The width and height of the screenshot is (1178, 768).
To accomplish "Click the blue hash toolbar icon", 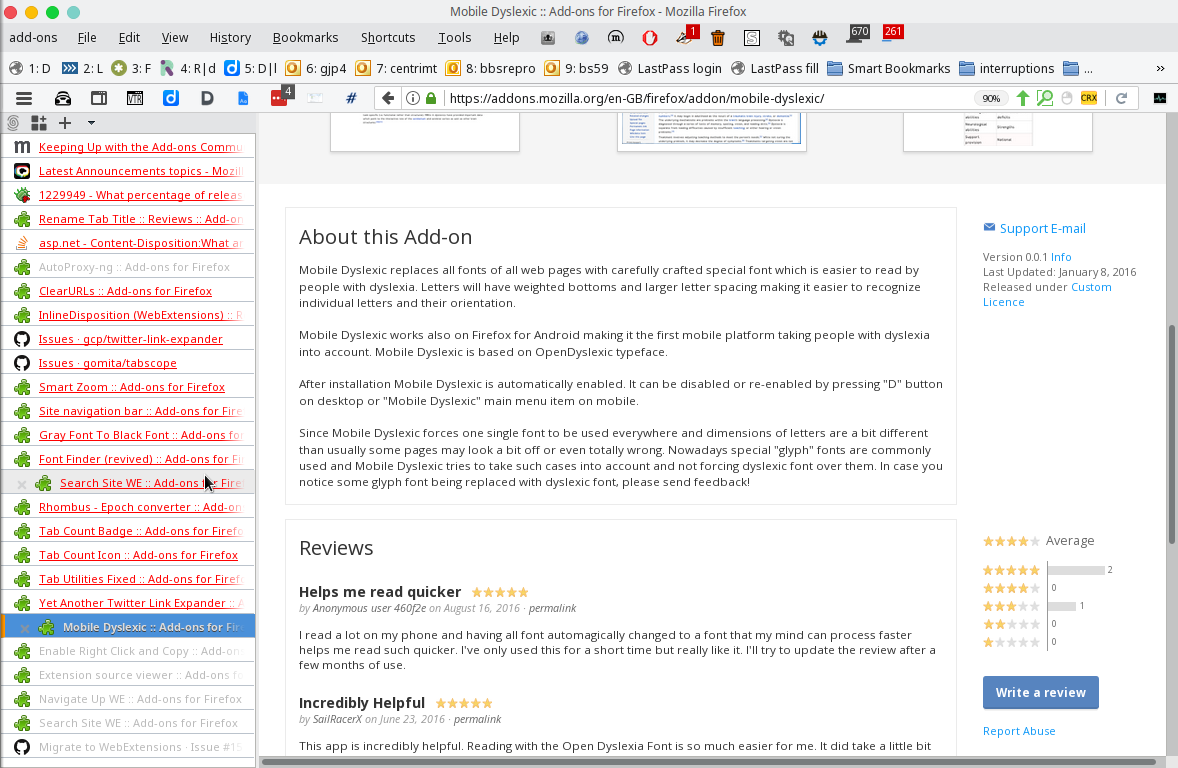I will 351,98.
